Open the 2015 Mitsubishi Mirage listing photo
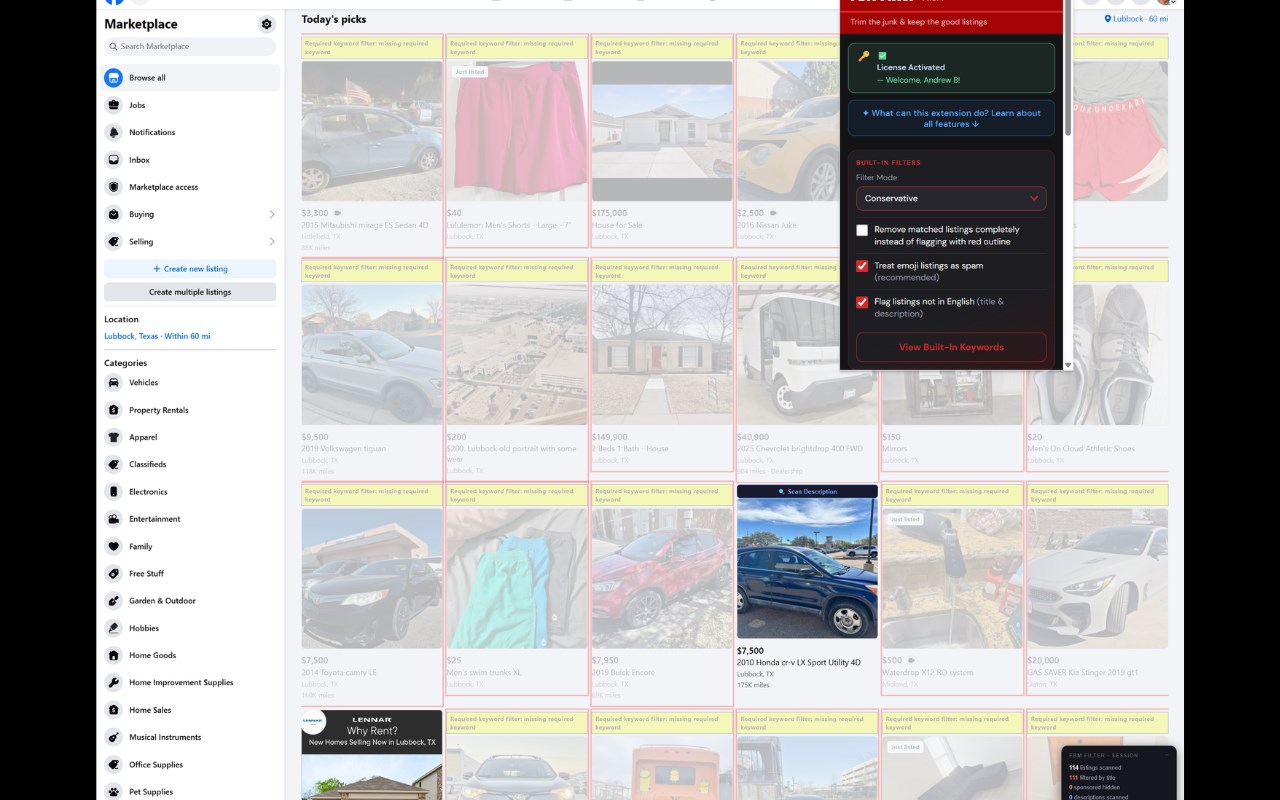Viewport: 1280px width, 800px height. point(372,131)
